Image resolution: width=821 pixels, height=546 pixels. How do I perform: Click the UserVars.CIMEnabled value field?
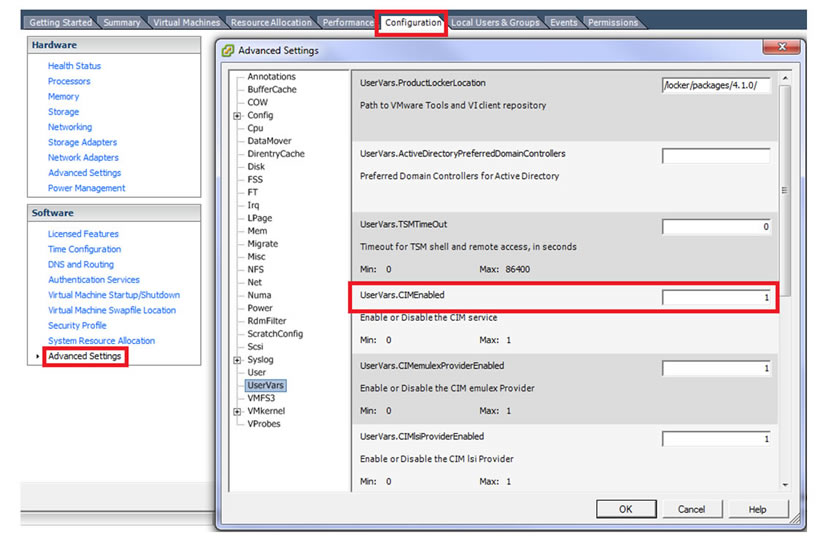716,297
